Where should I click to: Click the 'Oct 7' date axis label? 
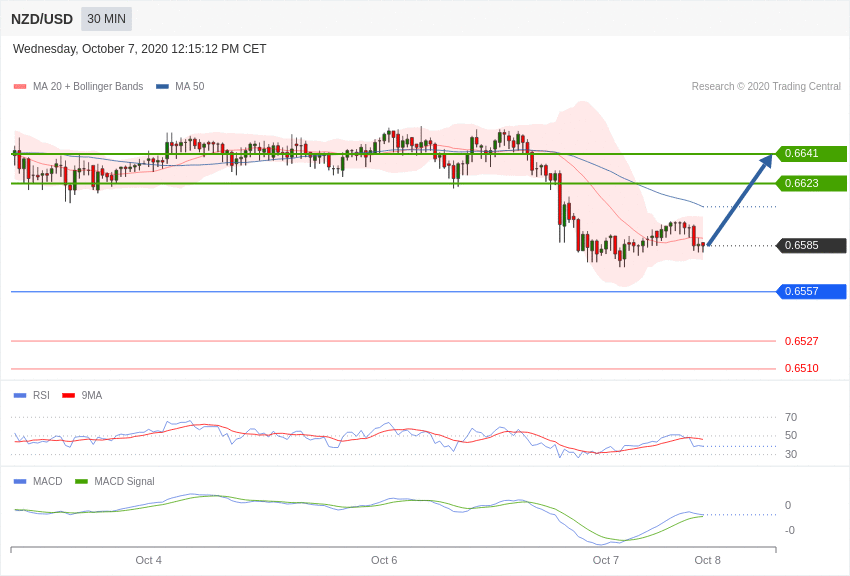coord(606,560)
